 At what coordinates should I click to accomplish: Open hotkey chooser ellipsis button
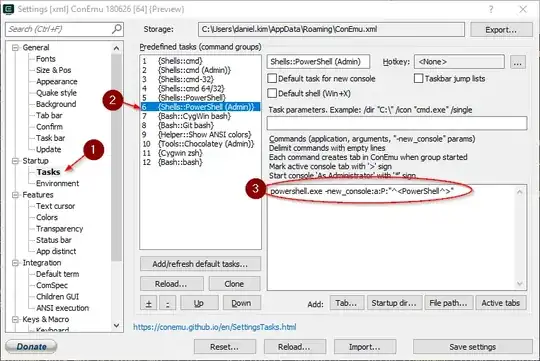pos(518,62)
